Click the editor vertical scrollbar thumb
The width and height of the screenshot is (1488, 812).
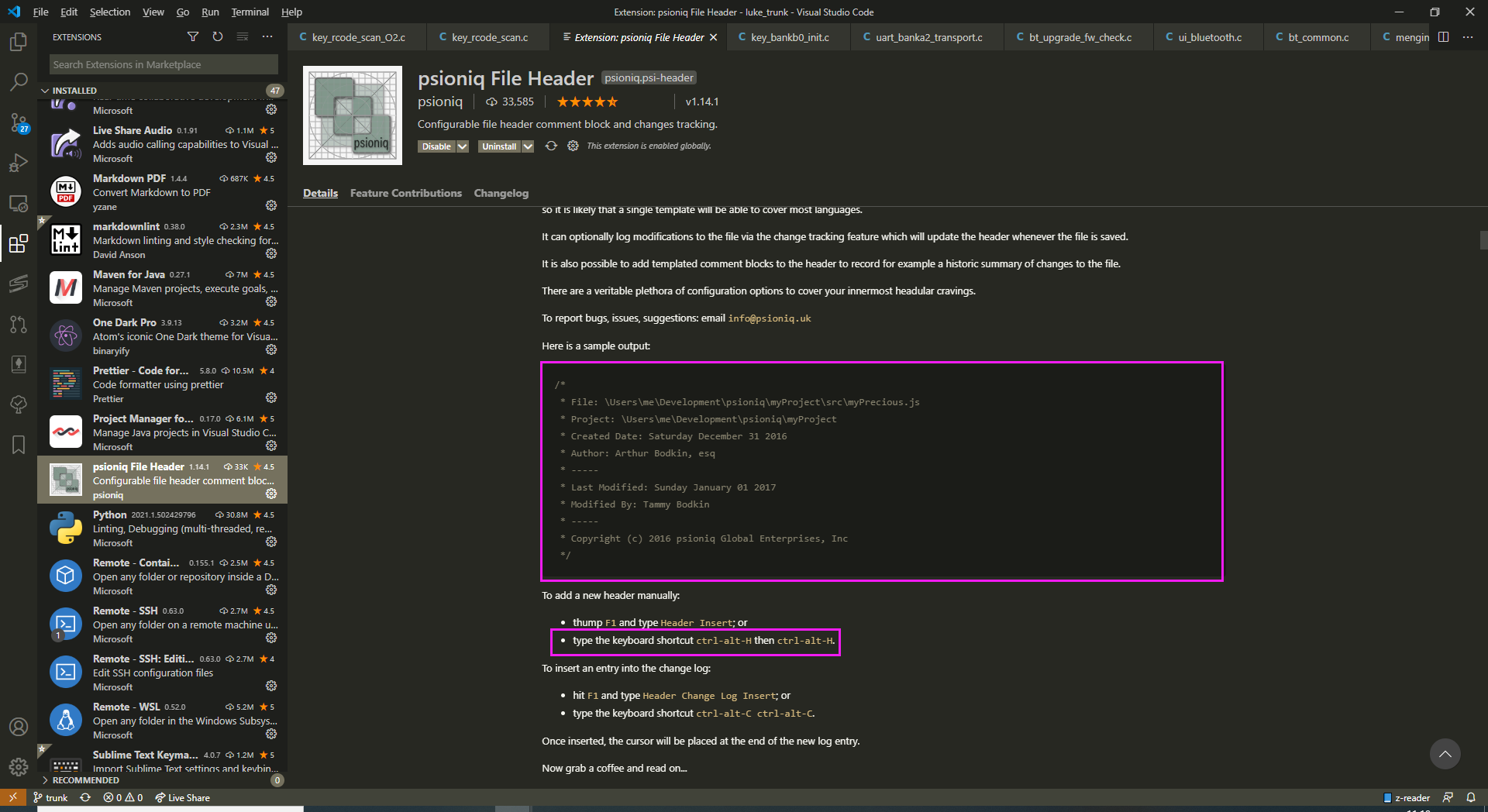(1483, 240)
